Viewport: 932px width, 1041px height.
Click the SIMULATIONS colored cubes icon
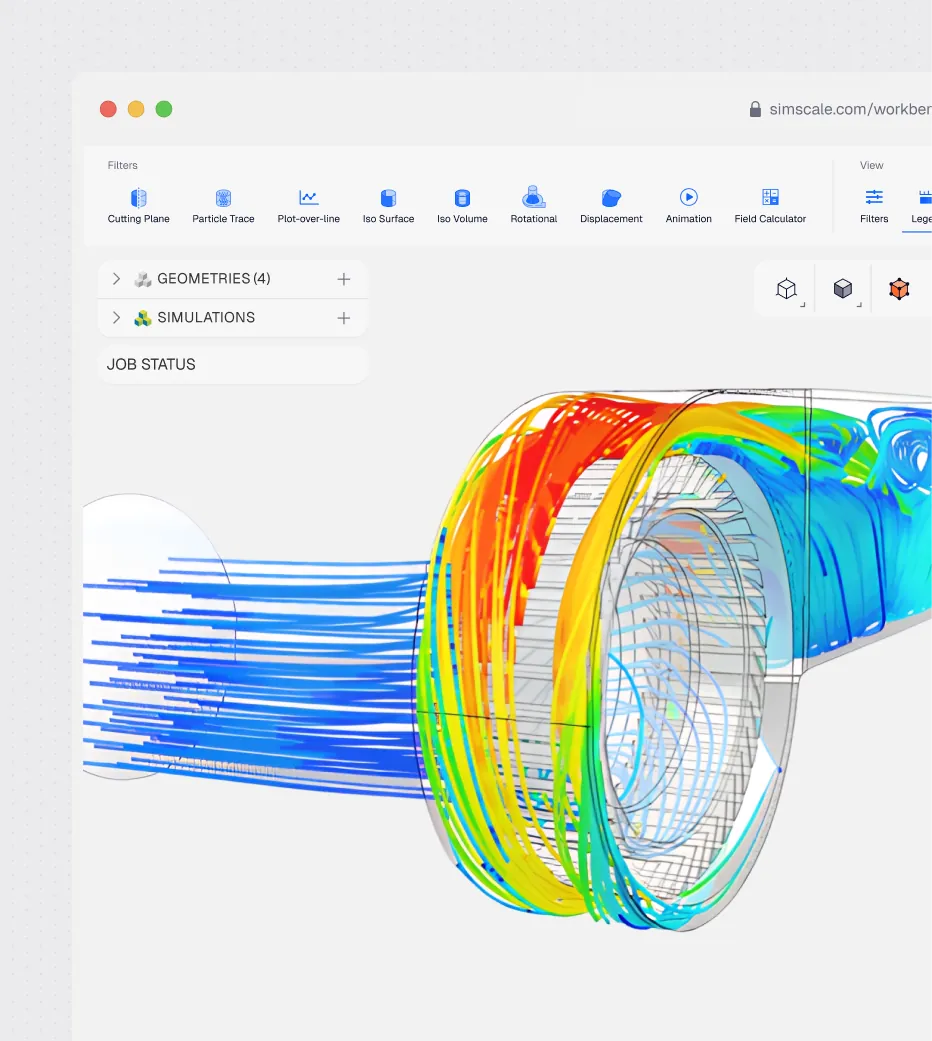tap(143, 318)
